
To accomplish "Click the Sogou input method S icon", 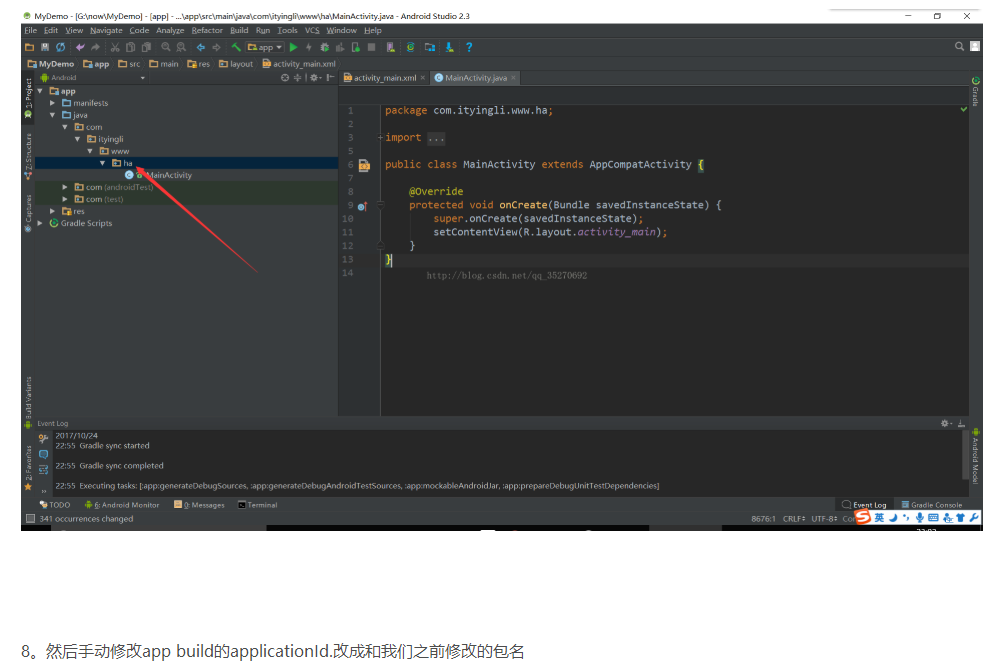I will 863,518.
